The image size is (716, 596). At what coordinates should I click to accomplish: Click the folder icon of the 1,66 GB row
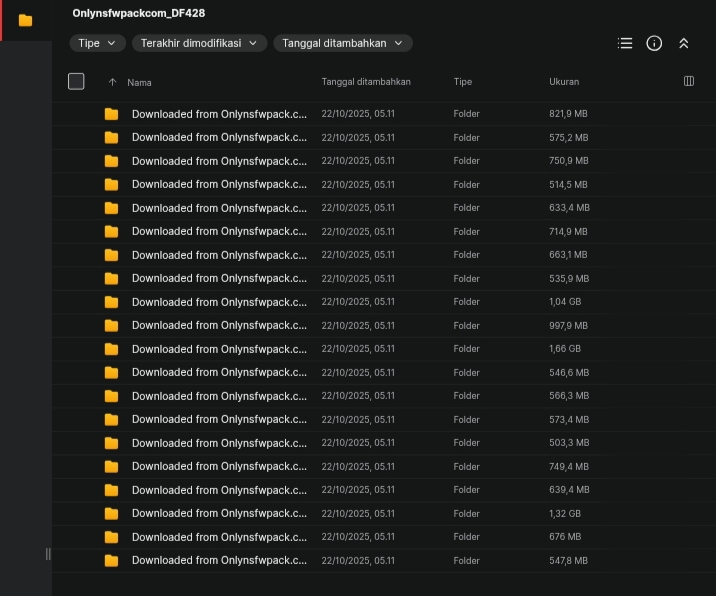[111, 349]
